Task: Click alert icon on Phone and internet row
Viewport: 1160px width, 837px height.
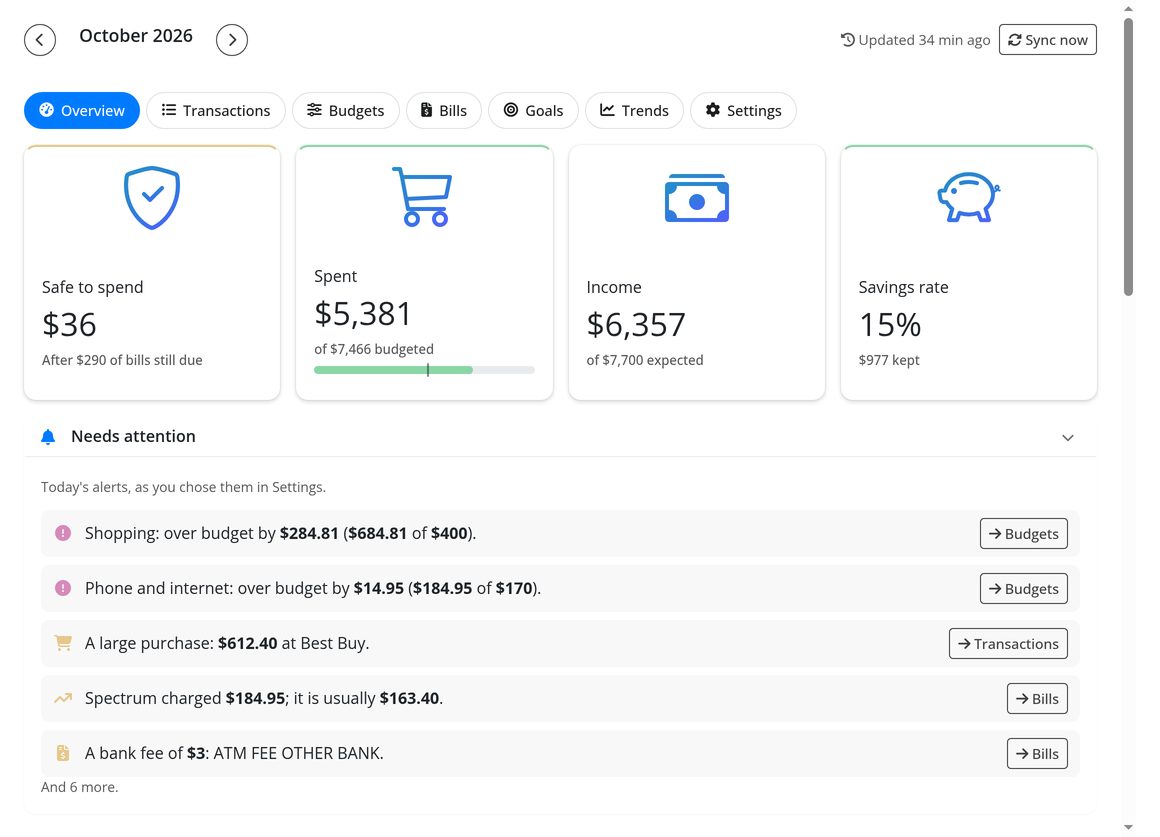Action: tap(63, 588)
